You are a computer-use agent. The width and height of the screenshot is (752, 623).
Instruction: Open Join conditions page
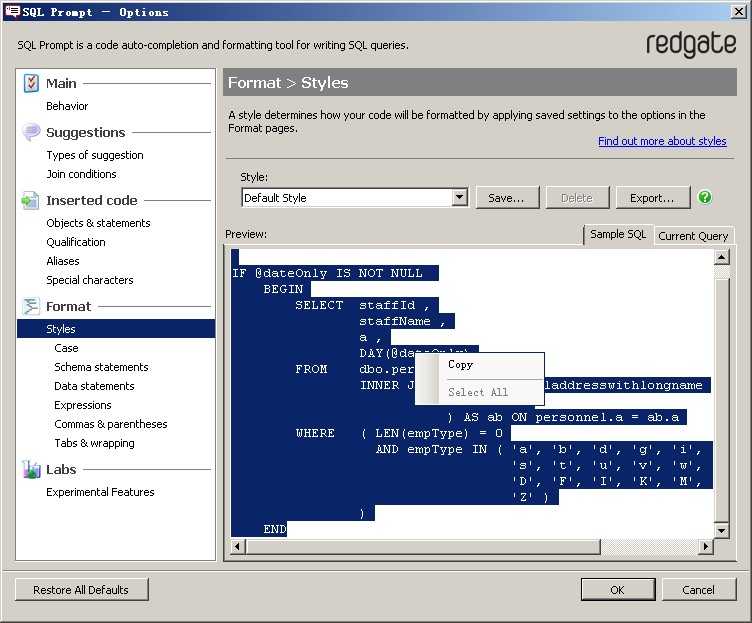[82, 174]
